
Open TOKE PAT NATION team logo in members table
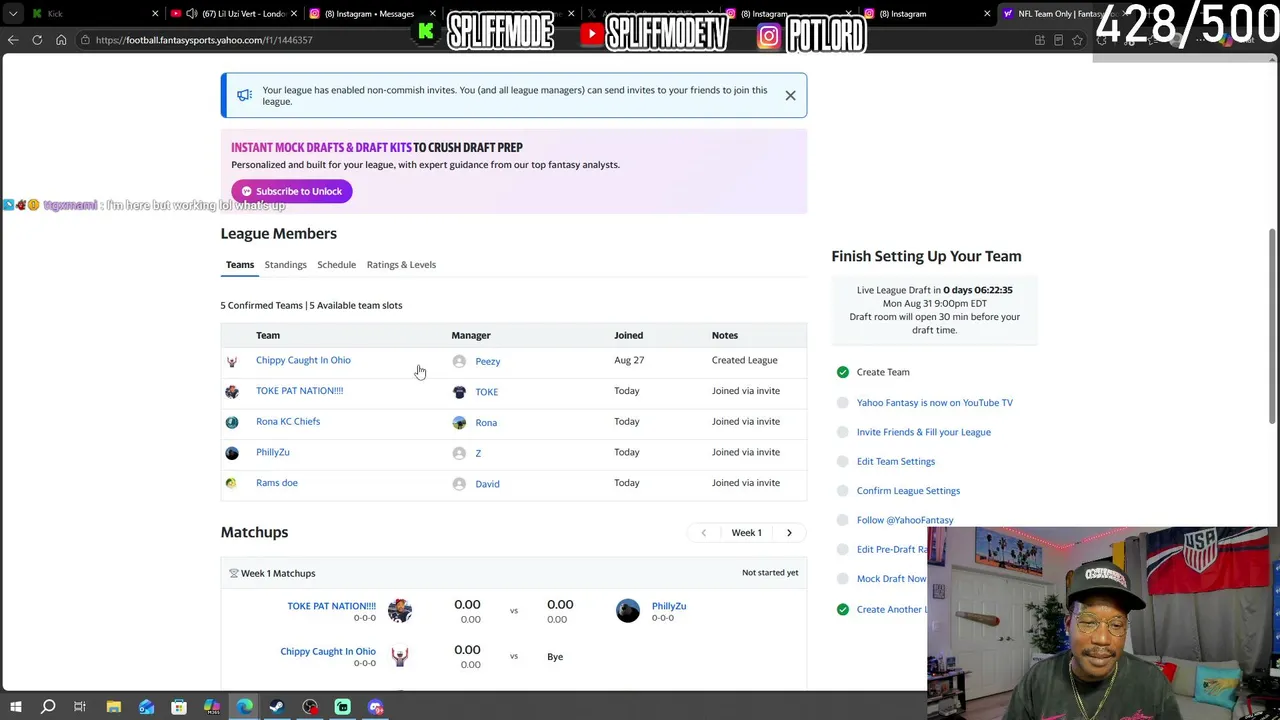232,392
